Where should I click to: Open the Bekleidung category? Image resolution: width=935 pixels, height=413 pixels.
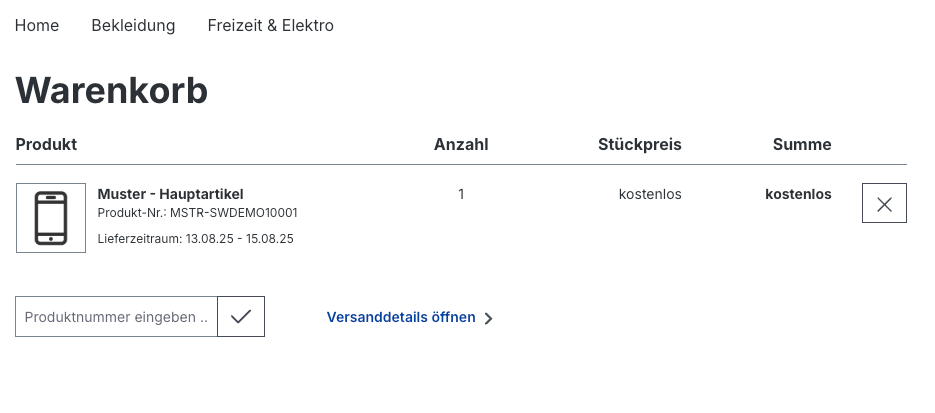133,26
